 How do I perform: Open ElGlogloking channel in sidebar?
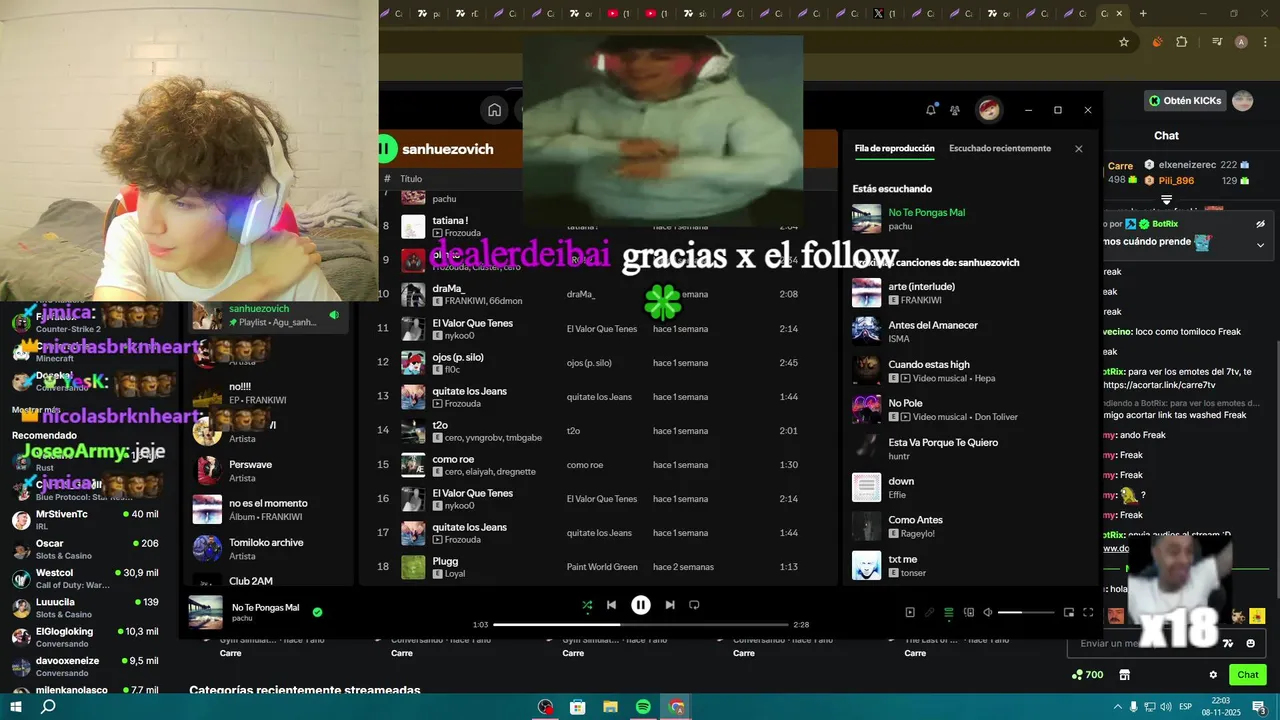click(x=85, y=637)
